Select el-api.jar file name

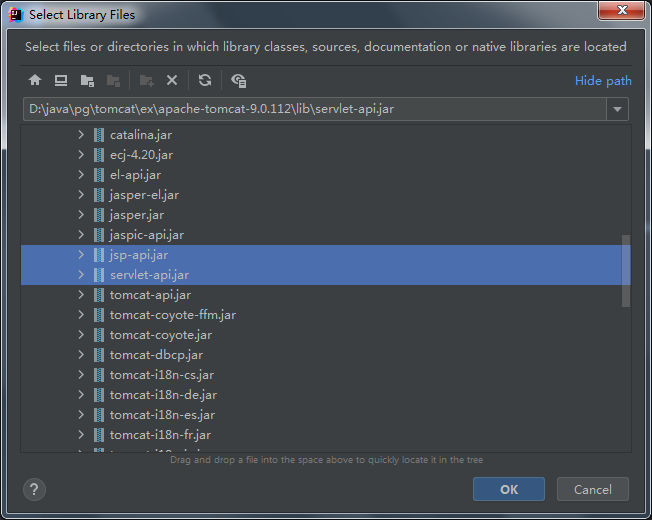[x=135, y=175]
